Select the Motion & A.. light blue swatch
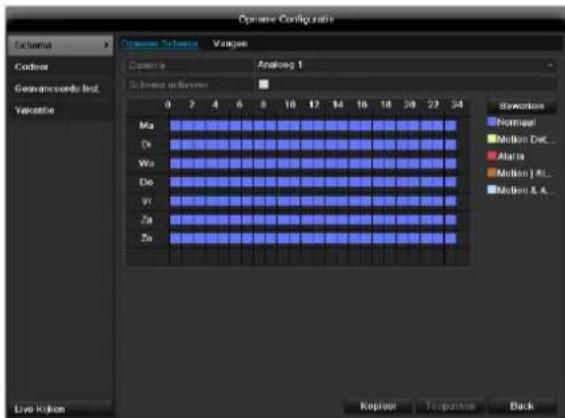565x418 pixels. pos(491,190)
